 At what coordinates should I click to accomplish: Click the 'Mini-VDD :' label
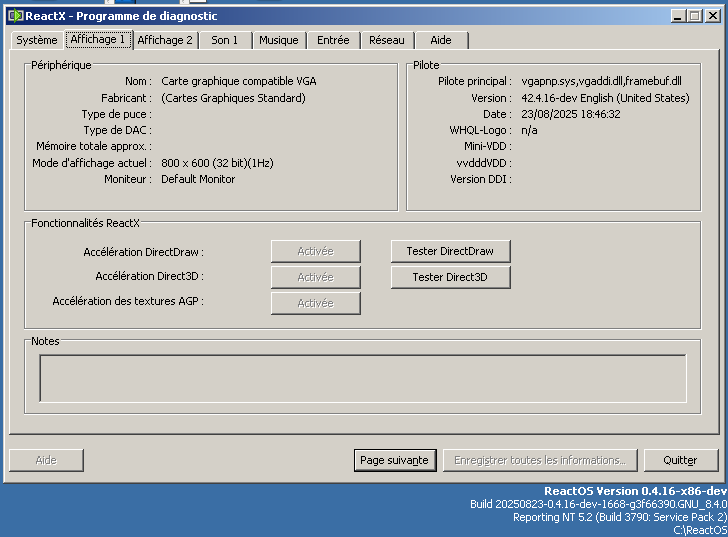(488, 146)
